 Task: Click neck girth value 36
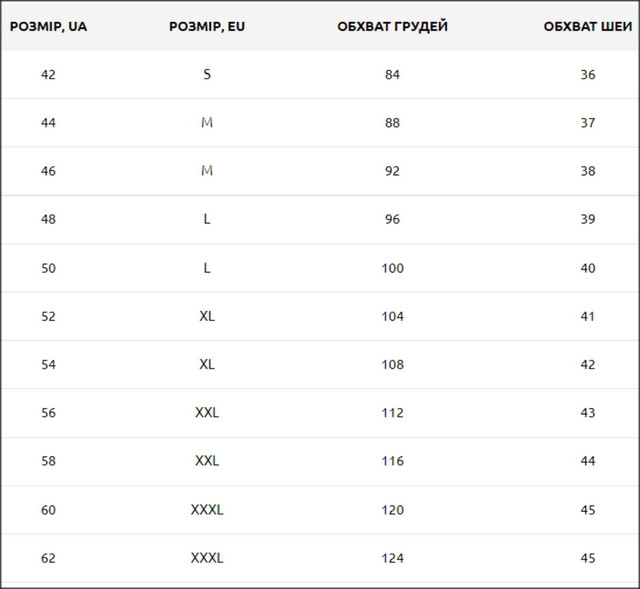point(588,74)
